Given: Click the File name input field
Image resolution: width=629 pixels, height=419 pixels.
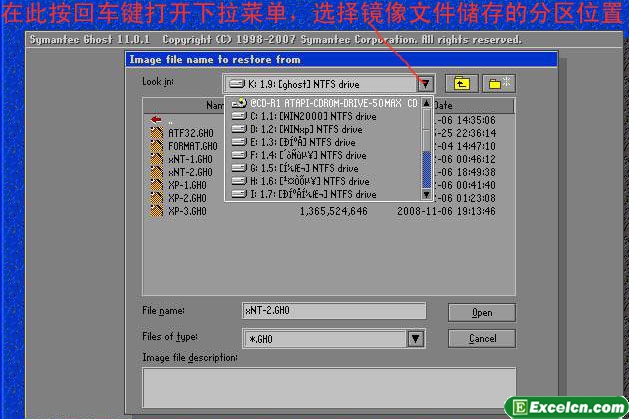Looking at the screenshot, I should coord(334,311).
